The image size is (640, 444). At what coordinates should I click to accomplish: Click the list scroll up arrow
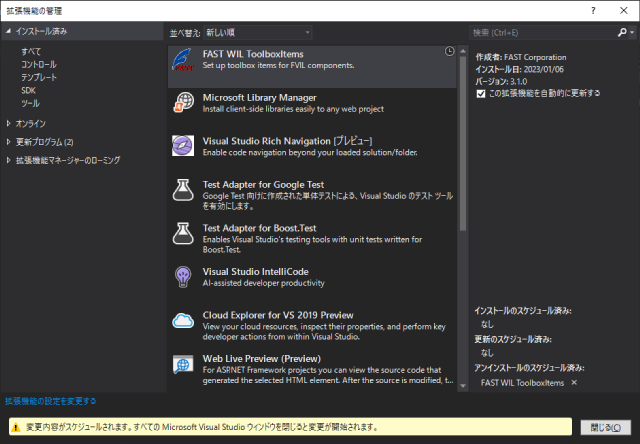click(463, 51)
